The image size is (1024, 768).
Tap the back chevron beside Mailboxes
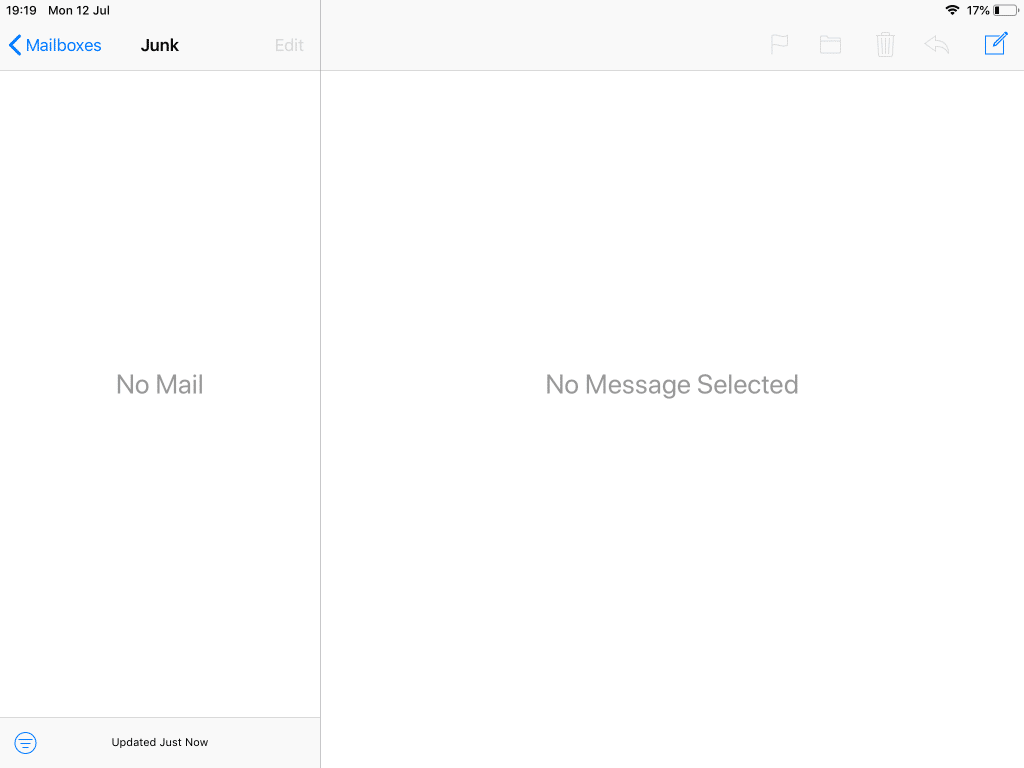point(14,45)
